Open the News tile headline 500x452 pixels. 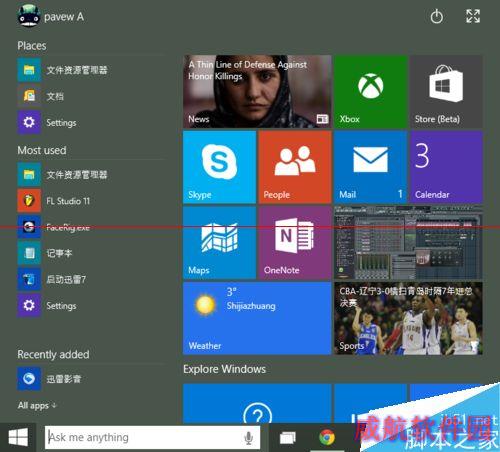click(x=257, y=92)
